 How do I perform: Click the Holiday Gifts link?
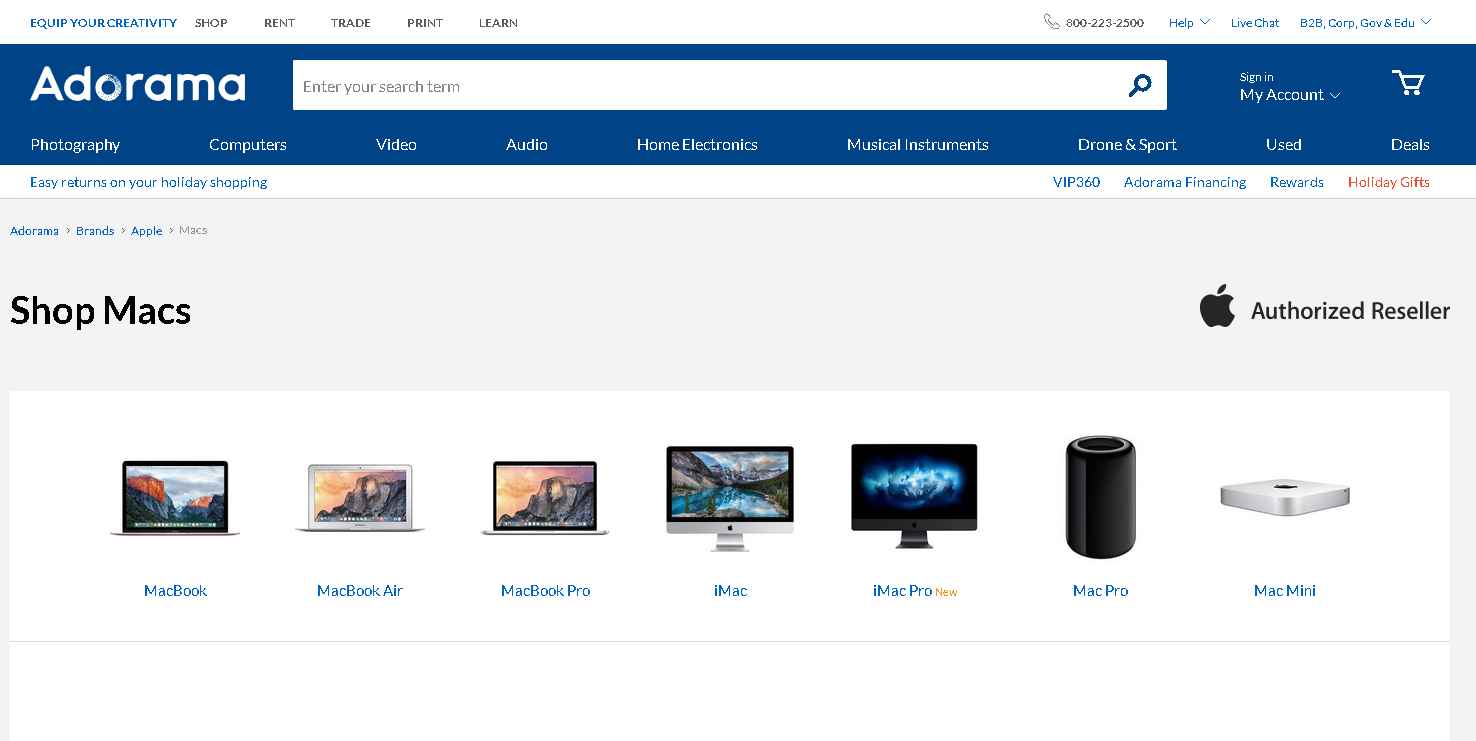coord(1388,182)
